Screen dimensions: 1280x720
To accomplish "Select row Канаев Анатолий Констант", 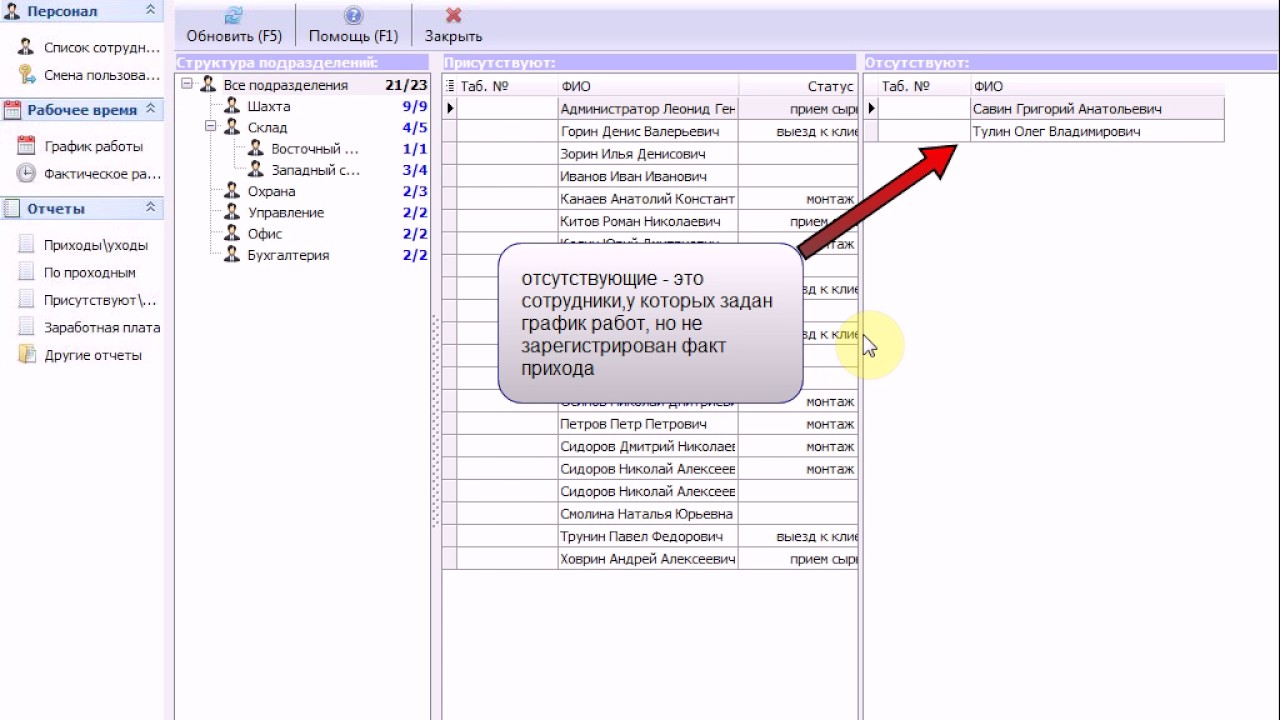I will [650, 199].
